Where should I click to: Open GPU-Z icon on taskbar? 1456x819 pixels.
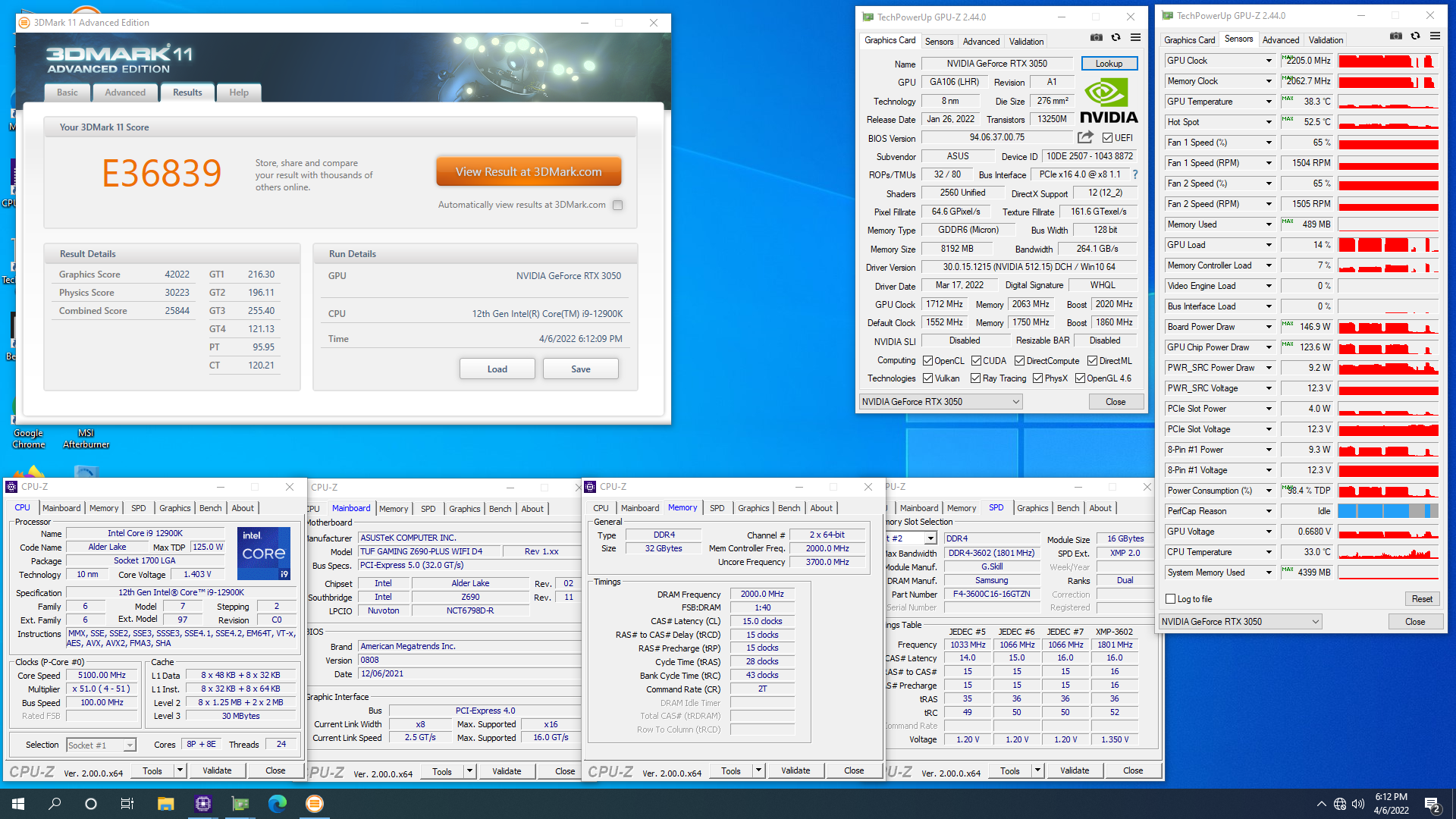(x=240, y=804)
